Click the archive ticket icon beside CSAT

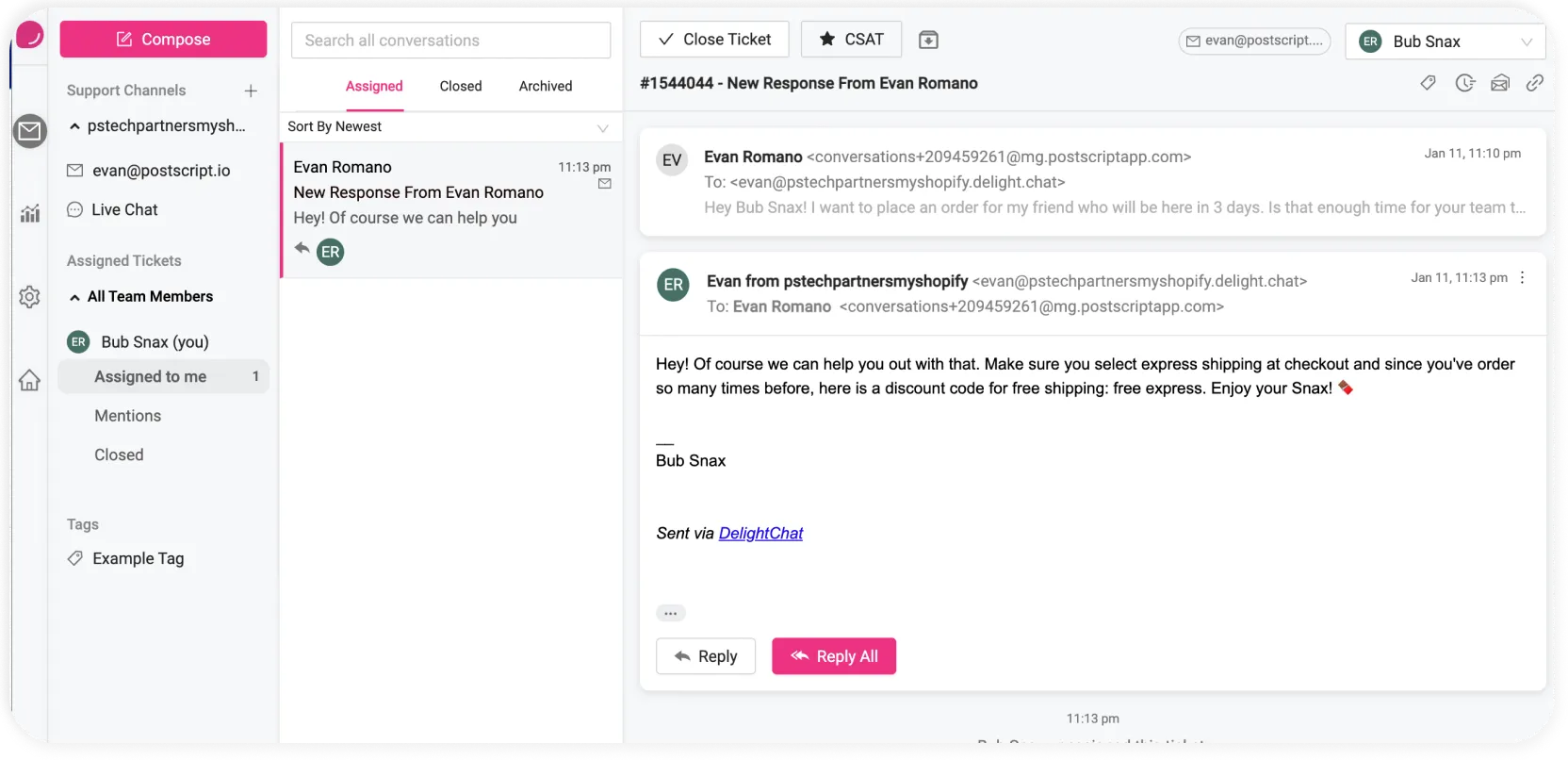[x=928, y=40]
